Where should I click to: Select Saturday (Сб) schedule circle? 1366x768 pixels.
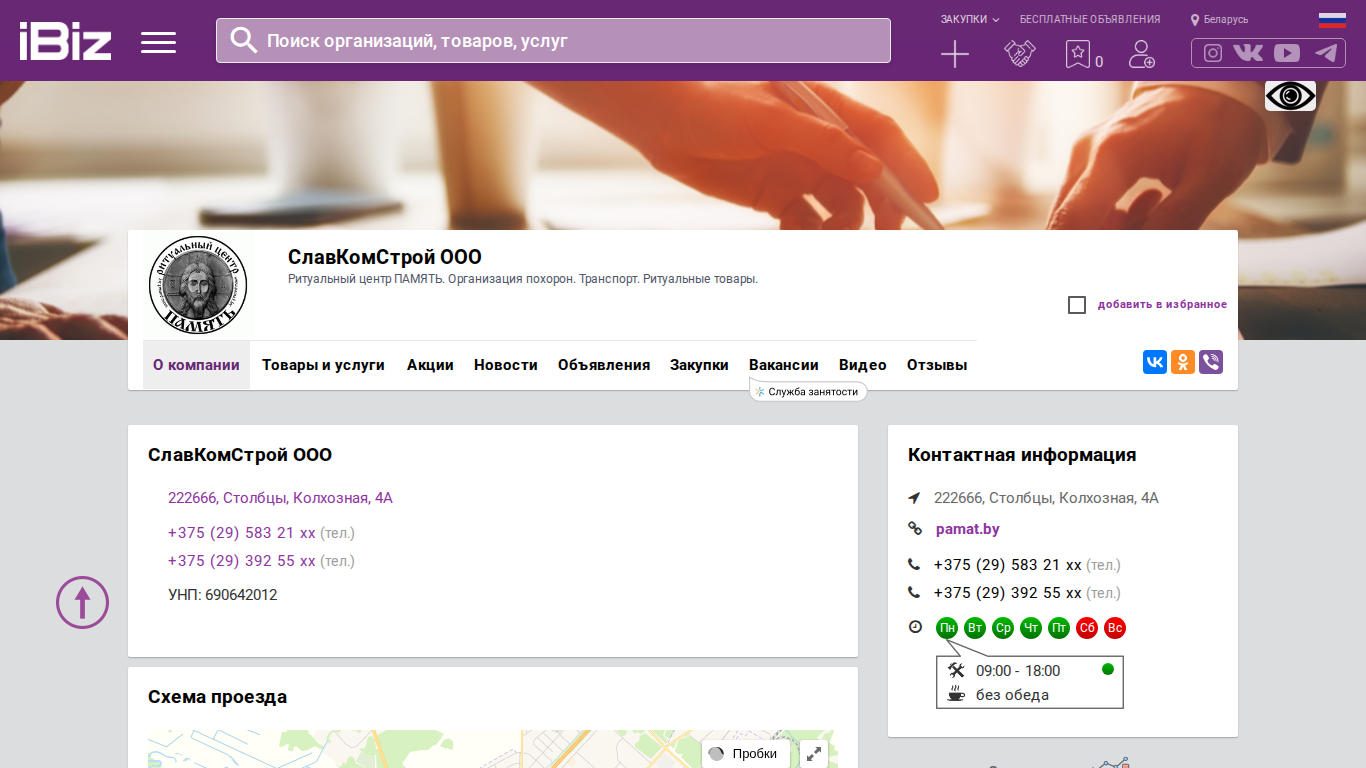click(x=1087, y=628)
